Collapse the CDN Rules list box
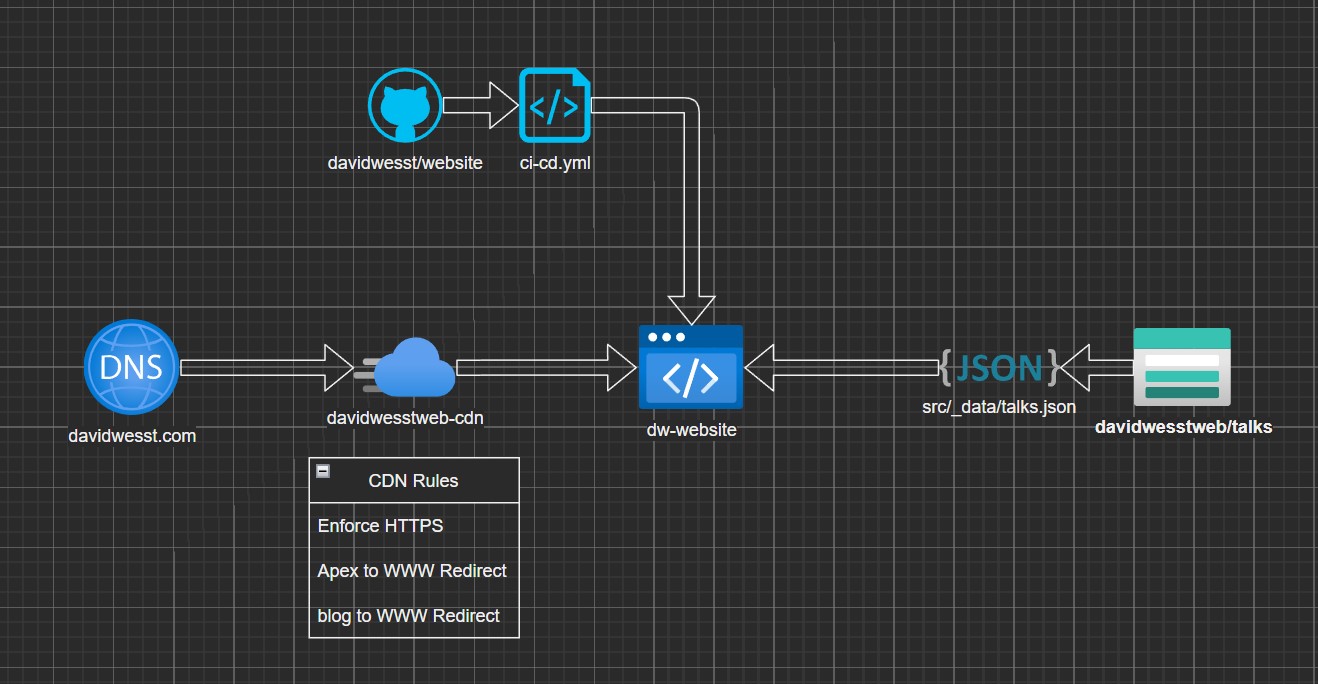 point(323,471)
